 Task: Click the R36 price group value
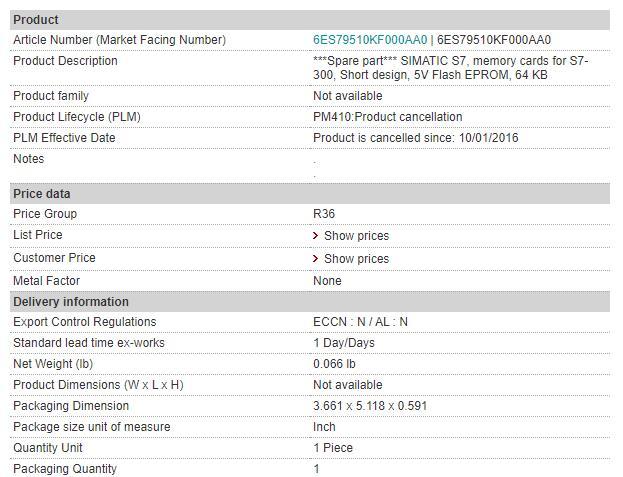[324, 214]
